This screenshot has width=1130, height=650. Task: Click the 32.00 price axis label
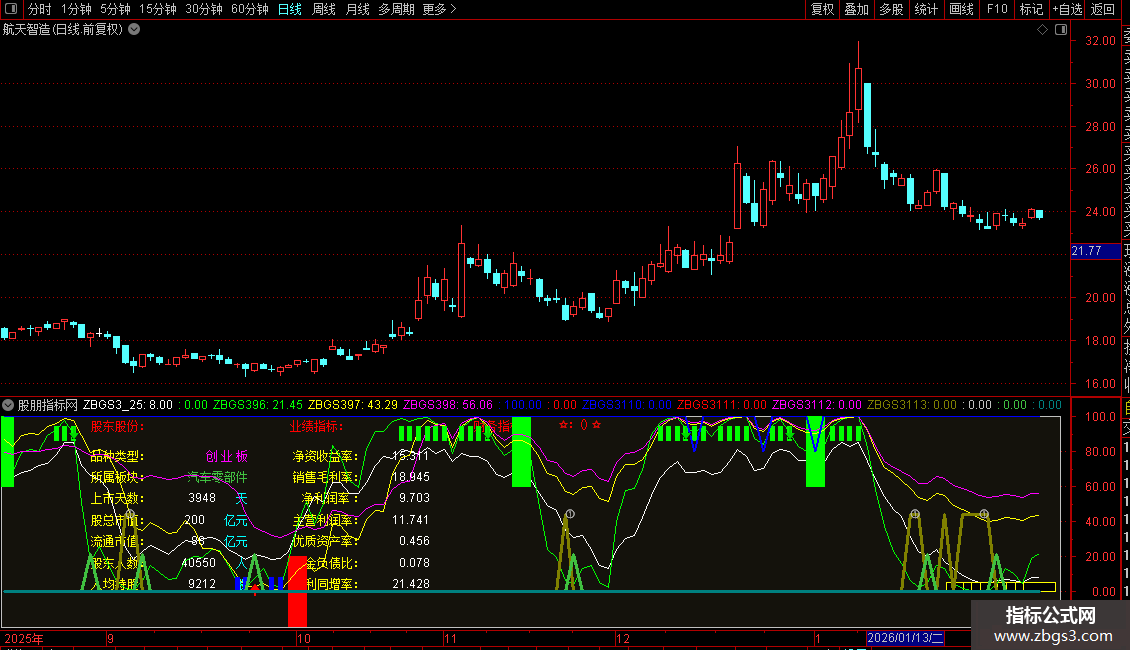coord(1100,41)
